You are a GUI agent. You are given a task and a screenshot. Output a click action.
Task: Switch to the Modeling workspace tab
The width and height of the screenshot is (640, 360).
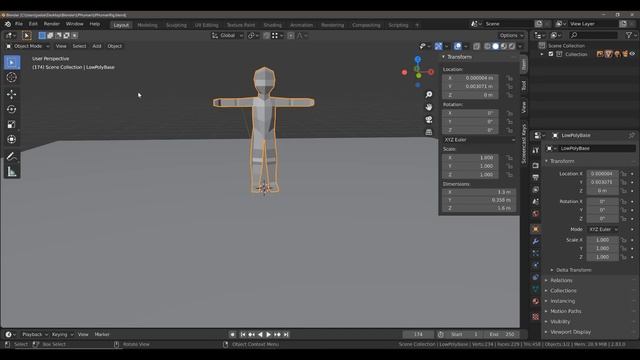(x=147, y=25)
